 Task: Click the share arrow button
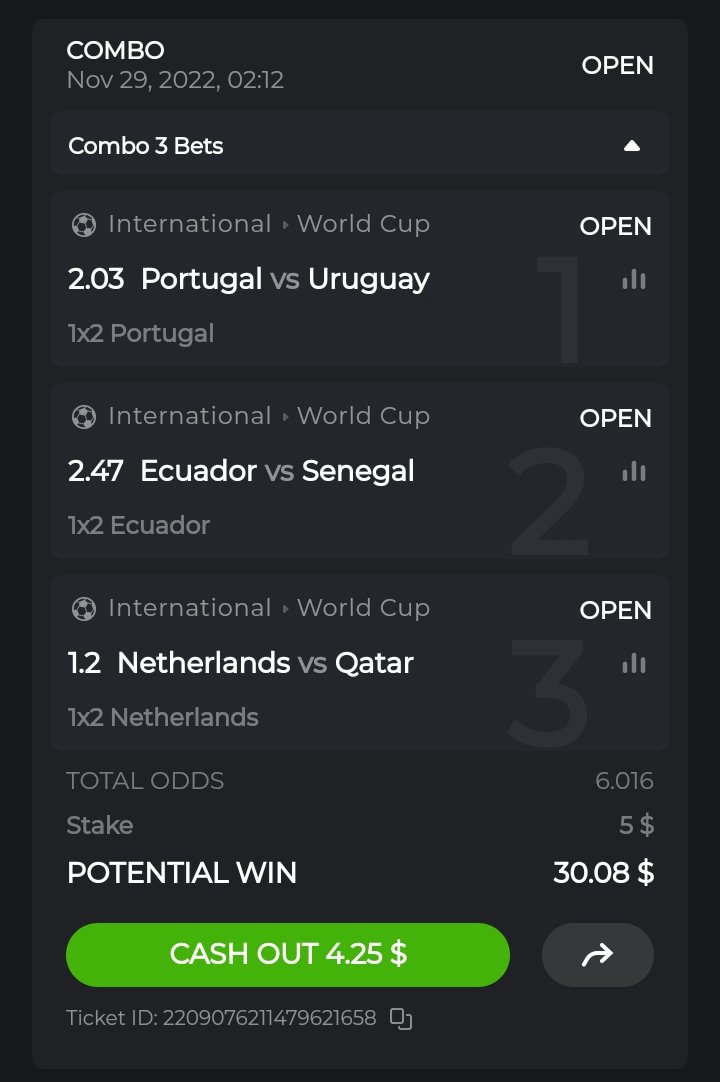coord(597,955)
